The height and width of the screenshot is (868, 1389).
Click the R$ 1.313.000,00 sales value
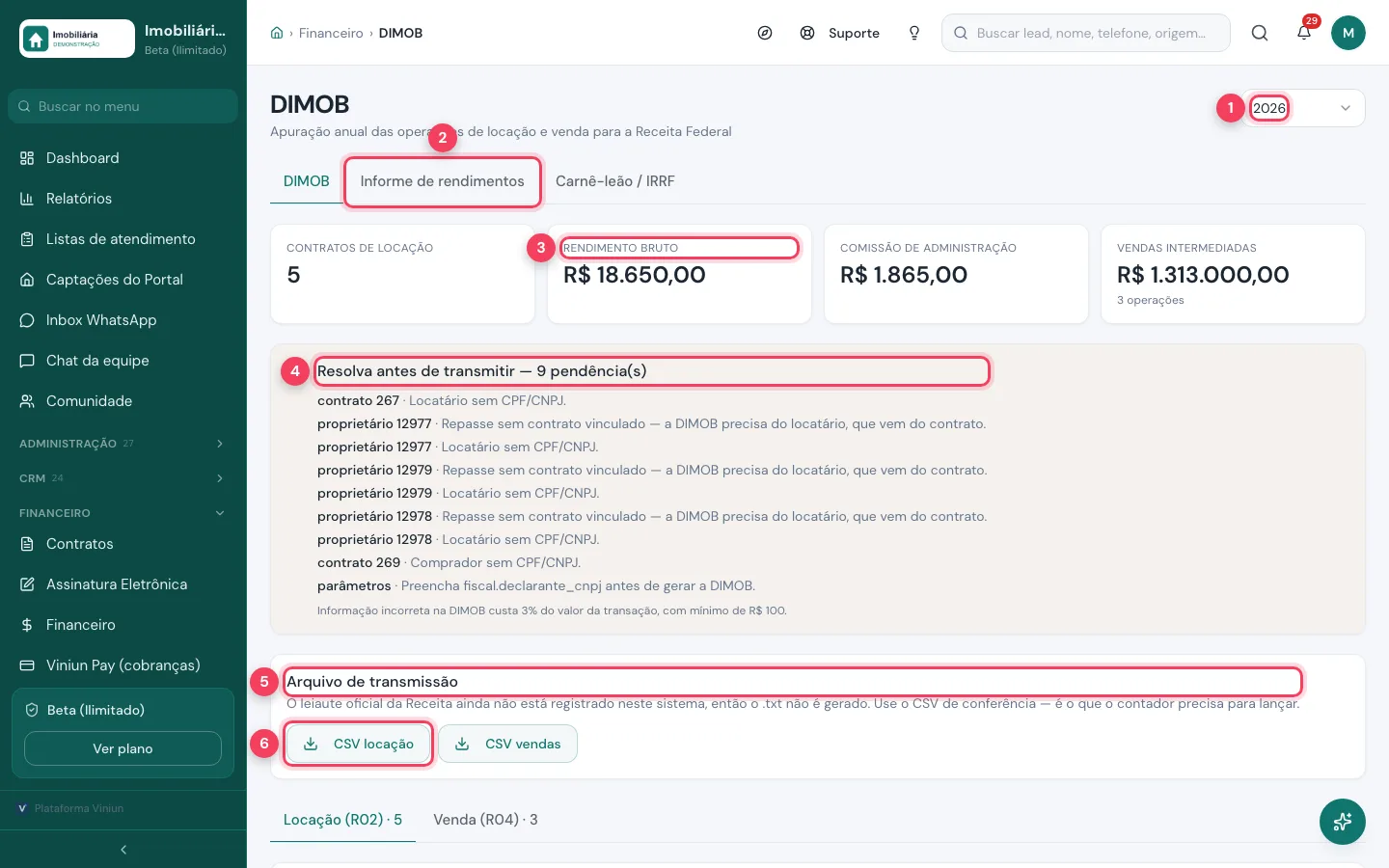click(x=1203, y=275)
